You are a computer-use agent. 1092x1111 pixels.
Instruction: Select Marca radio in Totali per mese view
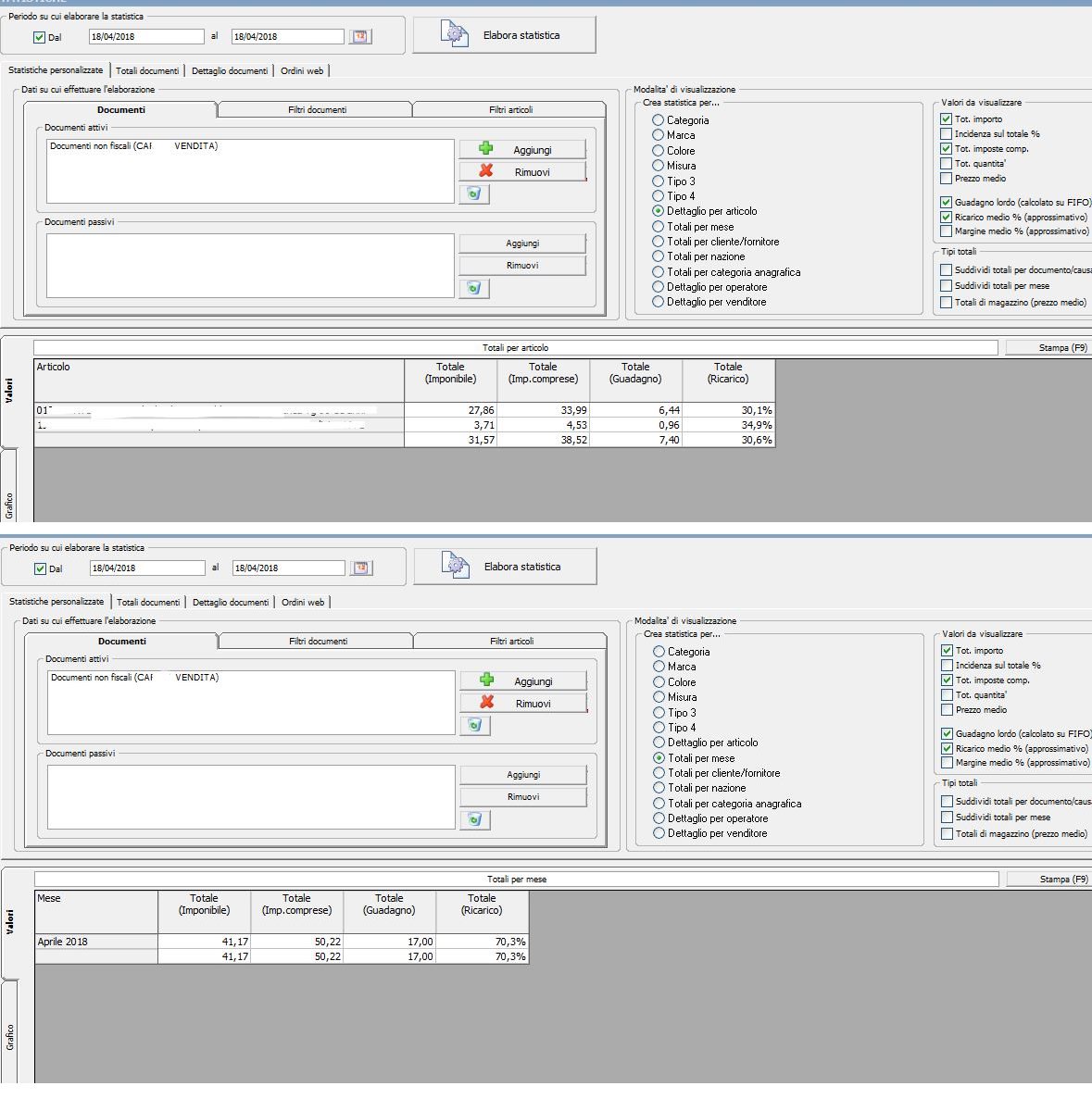tap(659, 667)
